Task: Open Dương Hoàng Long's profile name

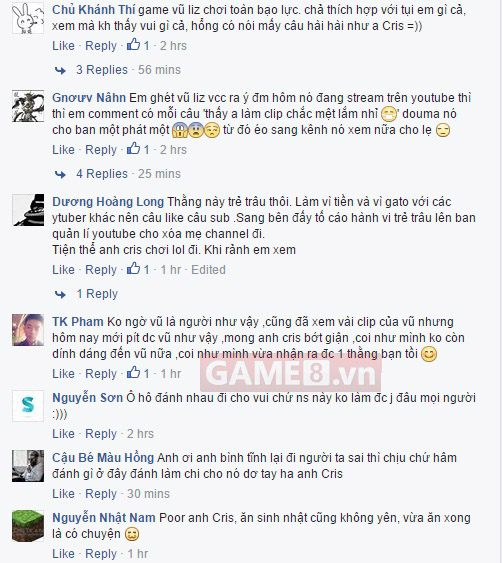Action: click(x=108, y=202)
